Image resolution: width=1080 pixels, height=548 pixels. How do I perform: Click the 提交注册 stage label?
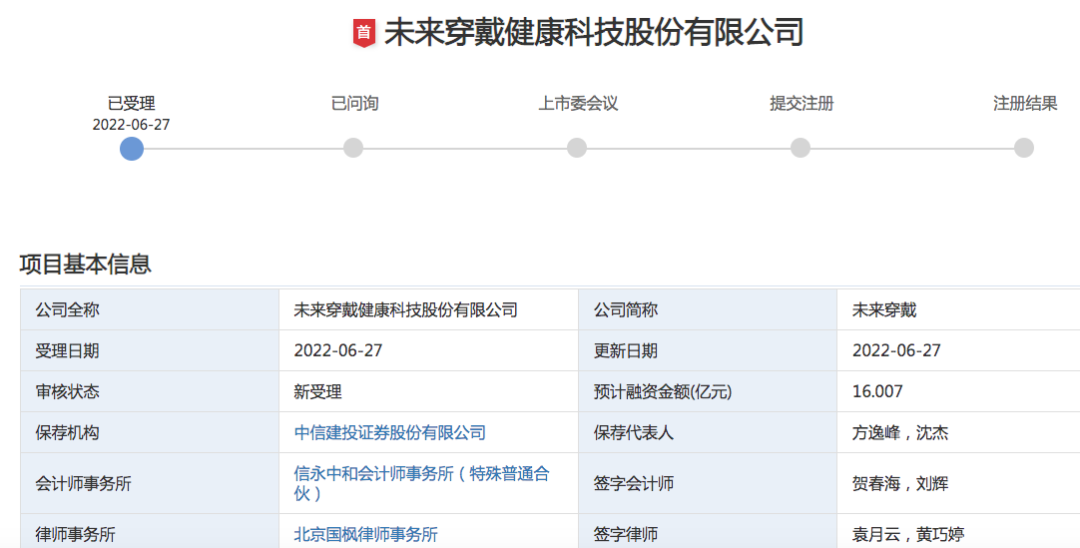coord(802,104)
